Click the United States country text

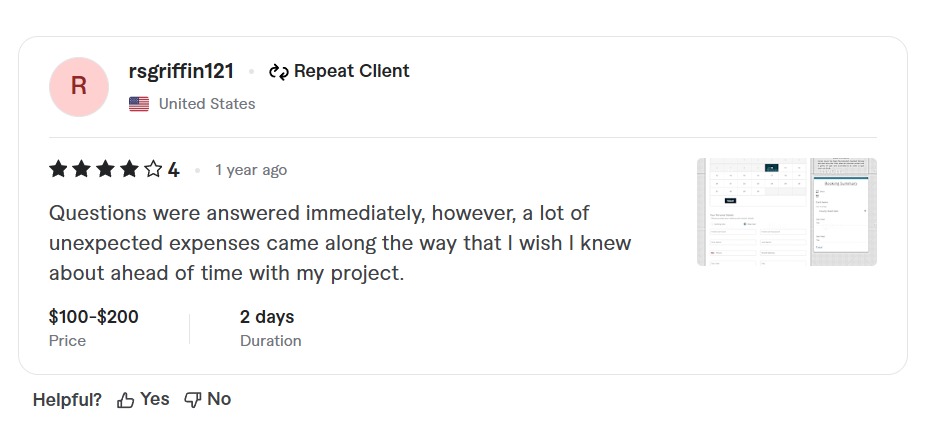[x=207, y=104]
